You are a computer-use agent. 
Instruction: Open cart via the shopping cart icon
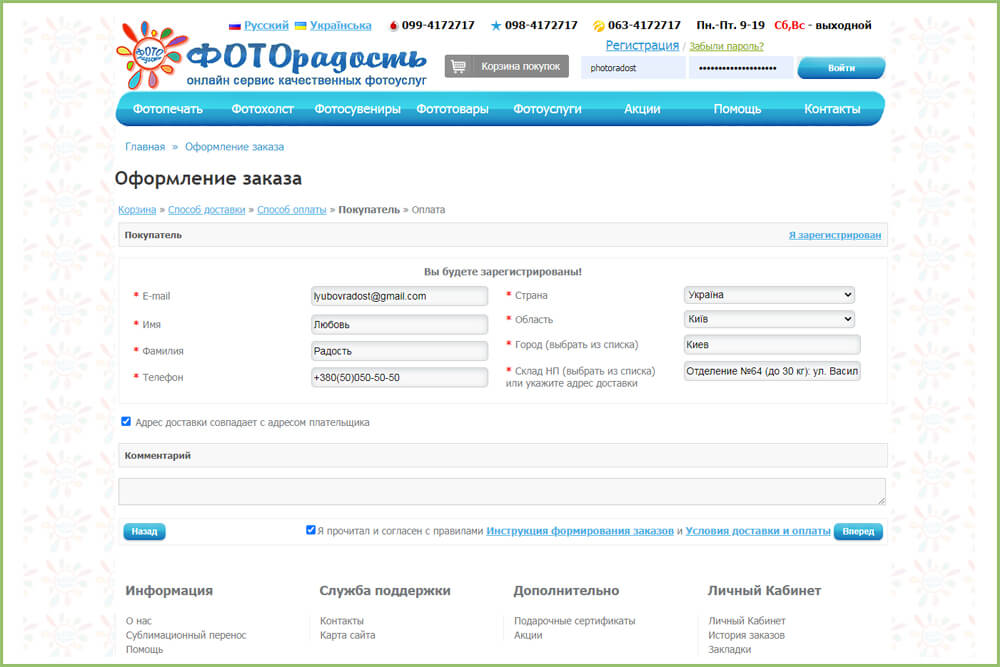(x=459, y=65)
